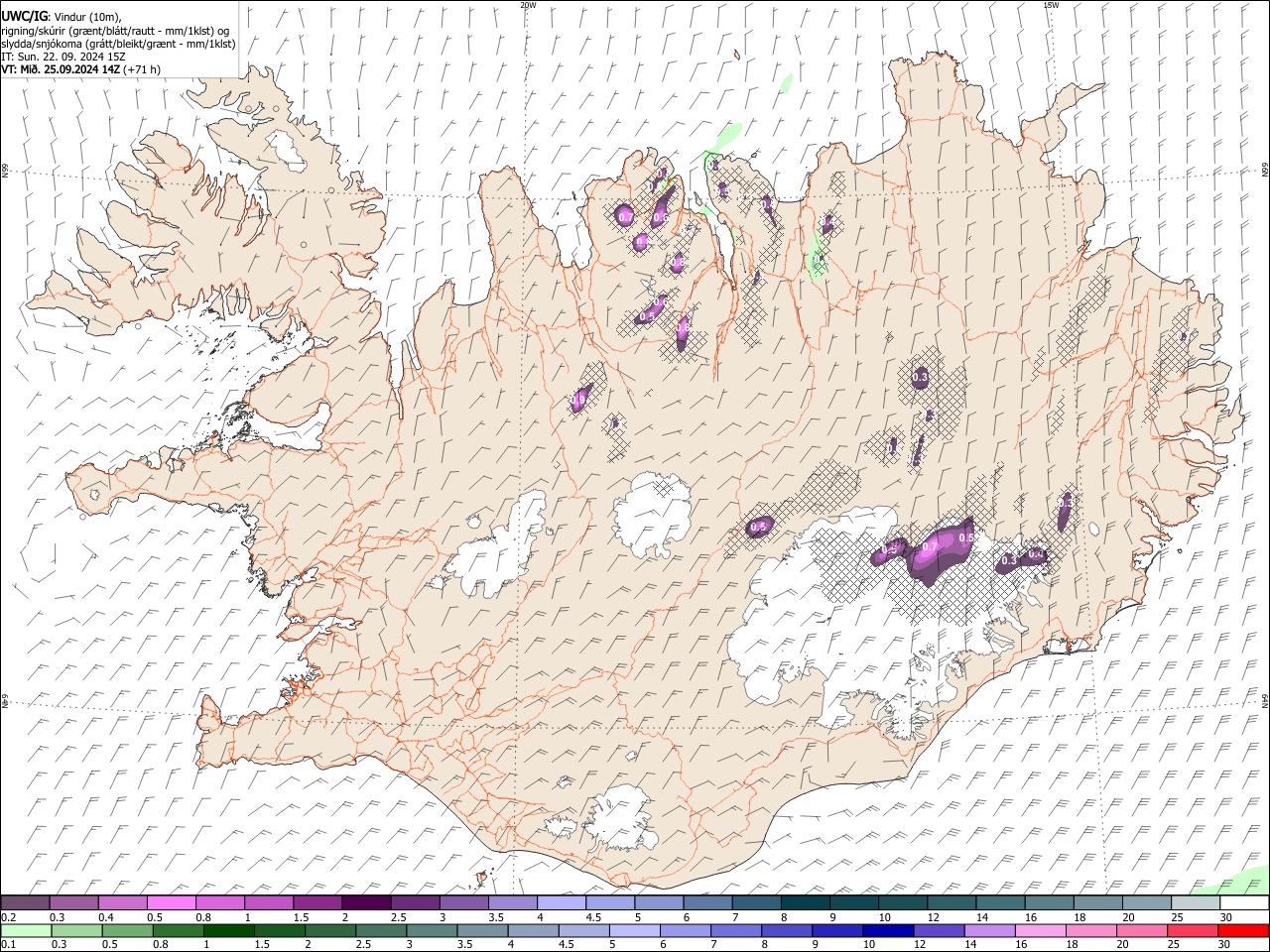Select the upper legend swatch starting at 0.3

point(74,902)
